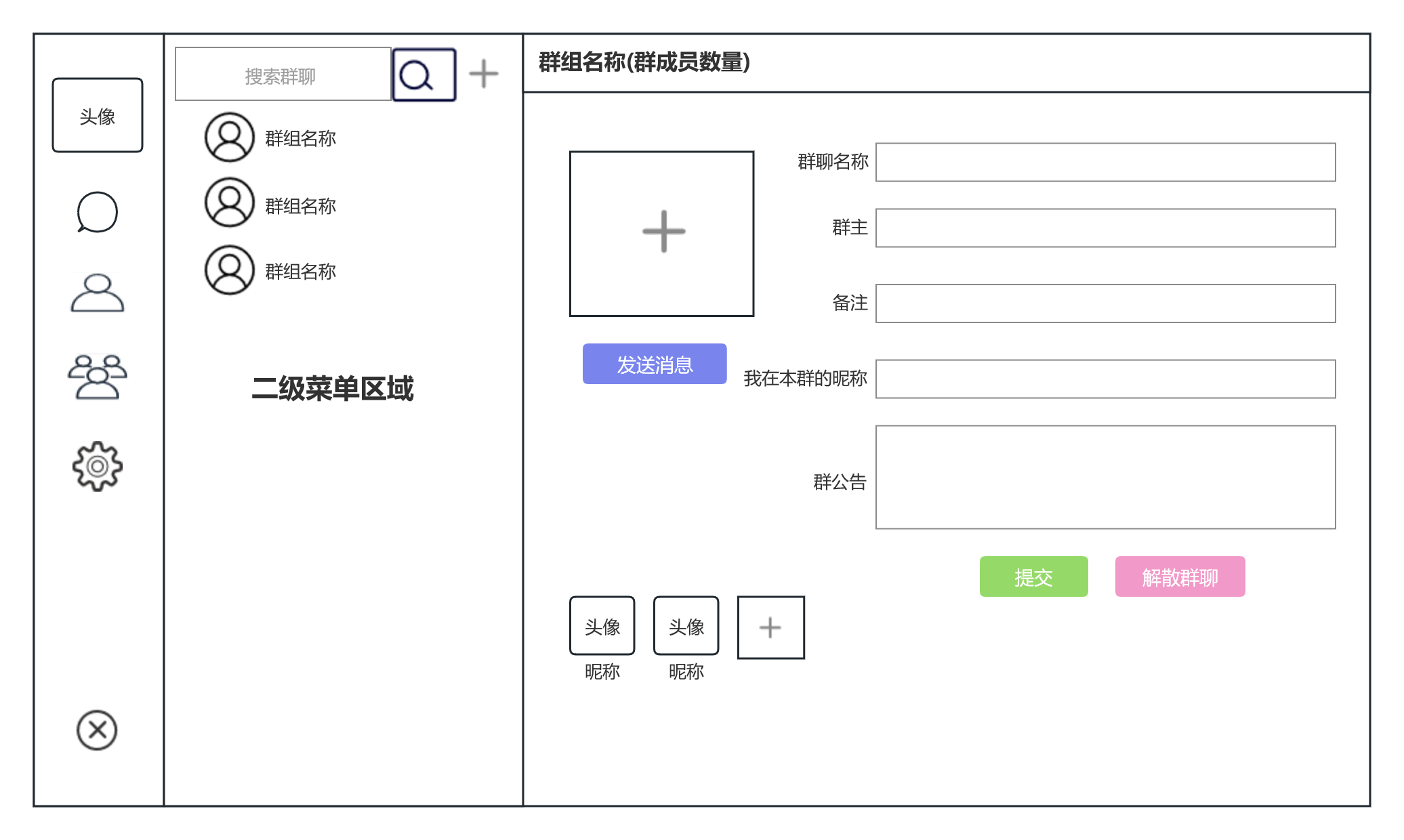
Task: Click the circled X exit icon
Action: [x=97, y=730]
